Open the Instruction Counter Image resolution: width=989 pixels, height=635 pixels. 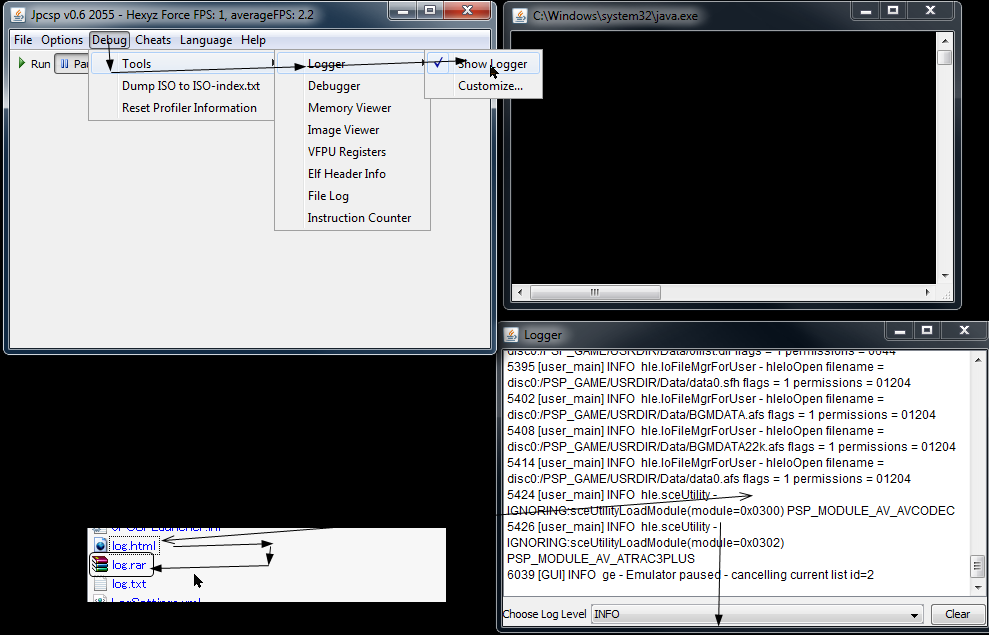[x=353, y=218]
